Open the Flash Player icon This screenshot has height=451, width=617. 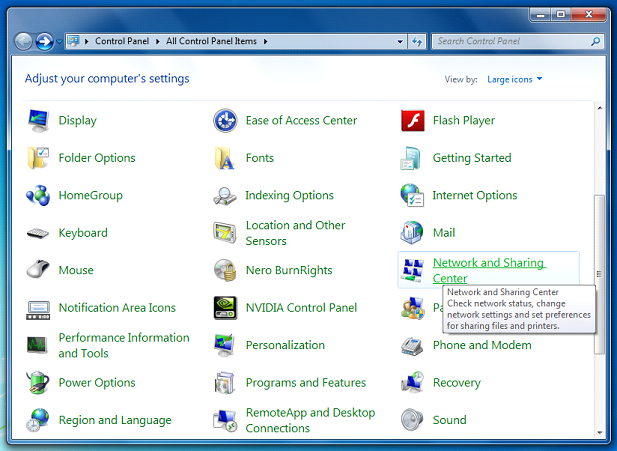coord(412,120)
